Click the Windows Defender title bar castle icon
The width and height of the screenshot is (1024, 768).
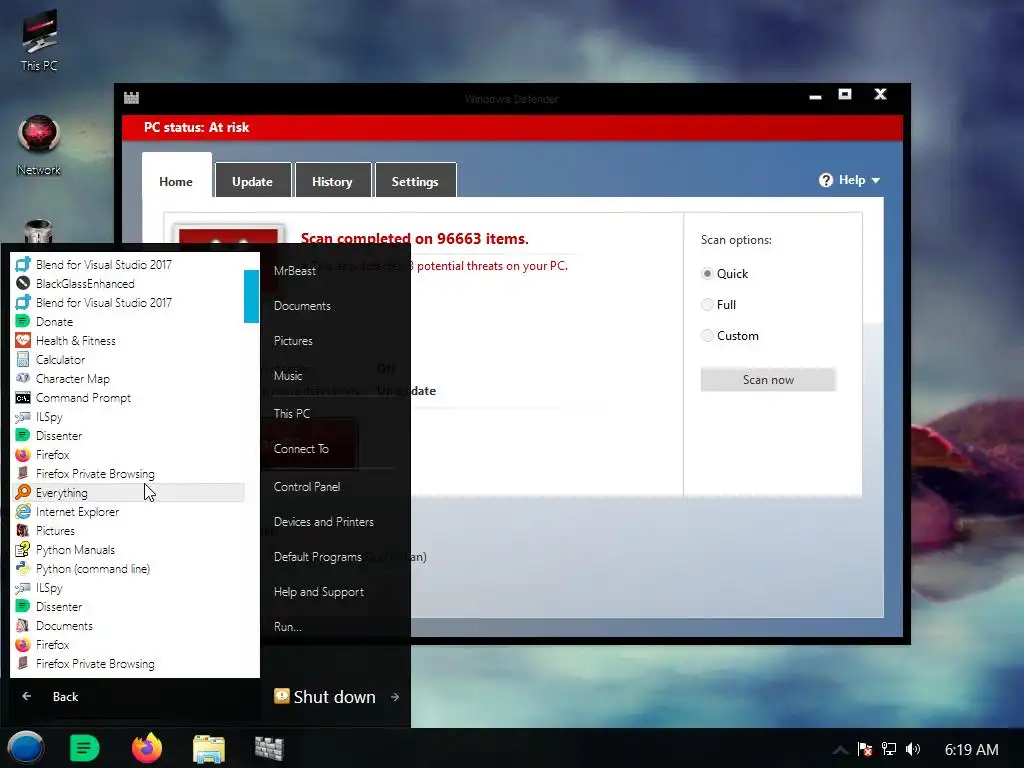pos(131,98)
